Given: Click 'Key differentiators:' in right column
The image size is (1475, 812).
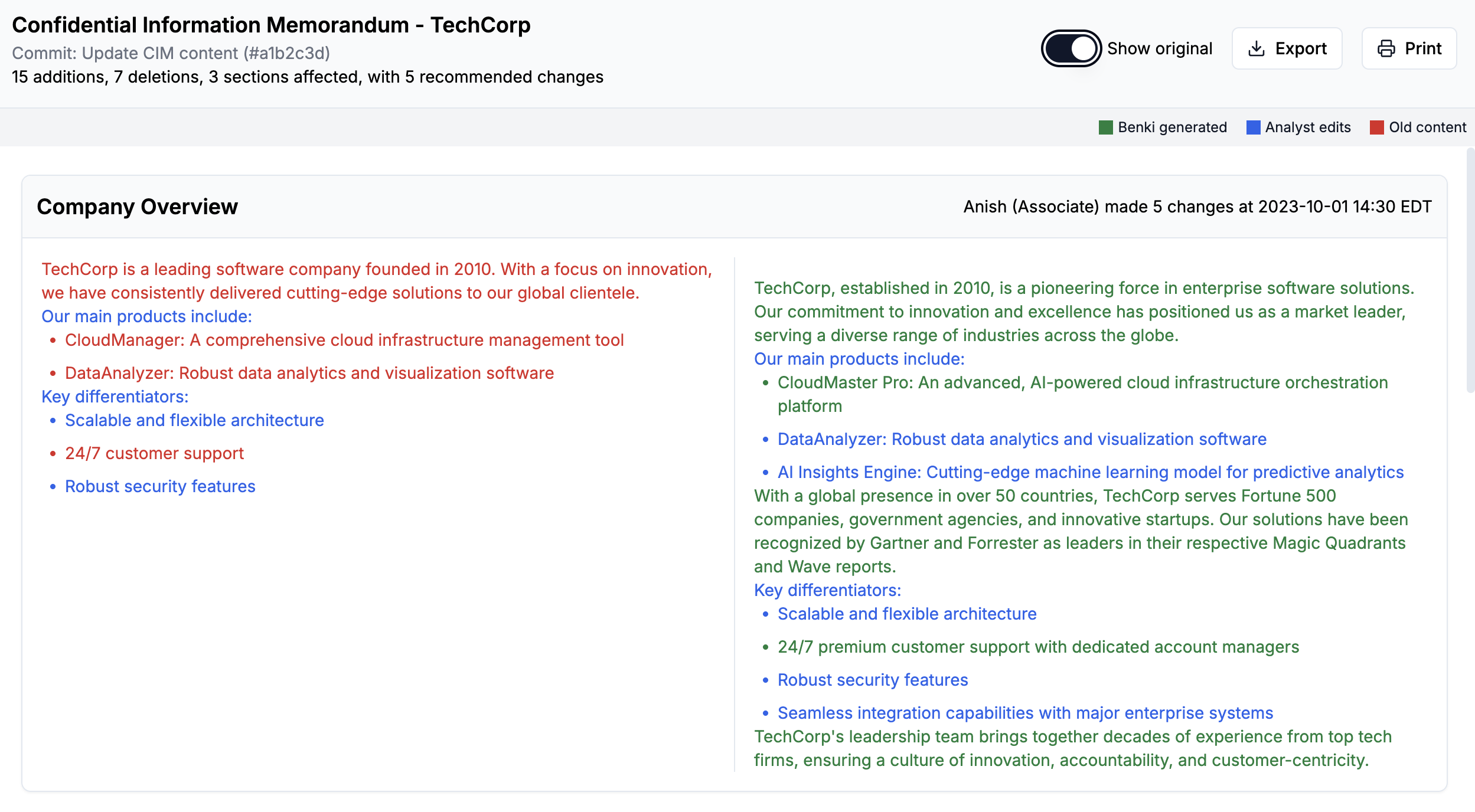Looking at the screenshot, I should coord(828,590).
